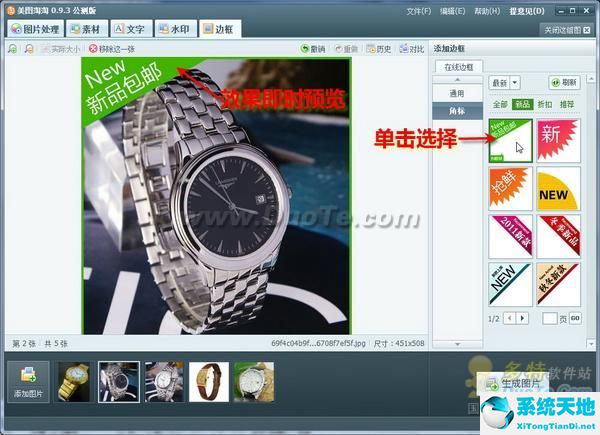The image size is (600, 435).
Task: Click the border panel scrollbar up arrow
Action: 591,78
